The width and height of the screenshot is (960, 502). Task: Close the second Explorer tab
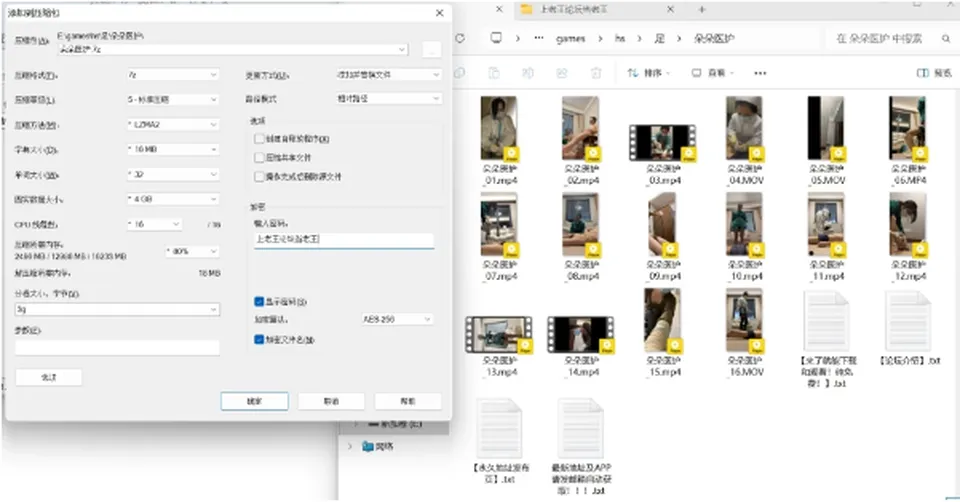670,9
